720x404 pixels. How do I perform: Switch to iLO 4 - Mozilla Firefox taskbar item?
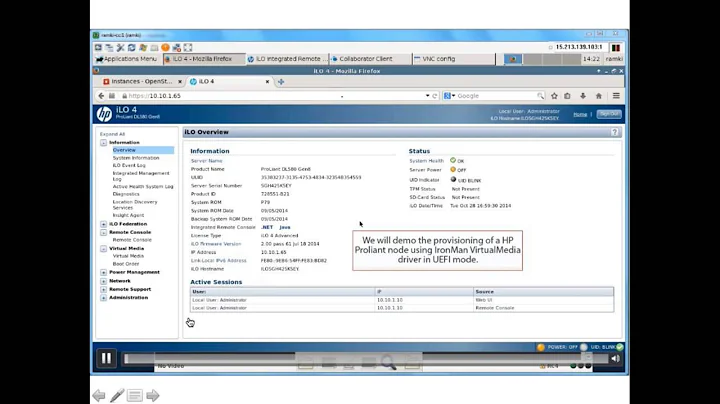pyautogui.click(x=204, y=59)
